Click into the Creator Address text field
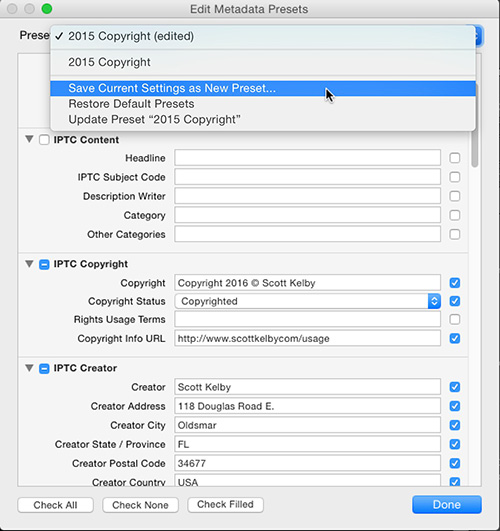This screenshot has height=531, width=500. coord(308,406)
